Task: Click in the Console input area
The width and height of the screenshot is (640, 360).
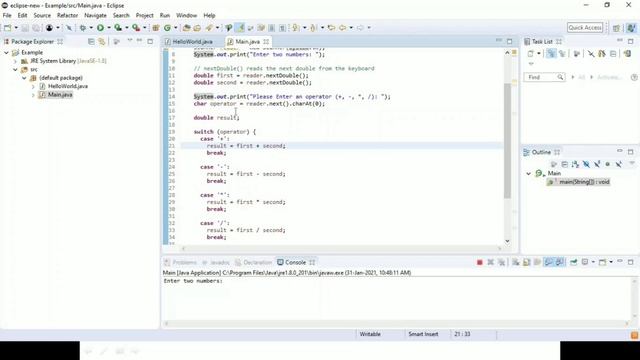Action: (x=398, y=299)
